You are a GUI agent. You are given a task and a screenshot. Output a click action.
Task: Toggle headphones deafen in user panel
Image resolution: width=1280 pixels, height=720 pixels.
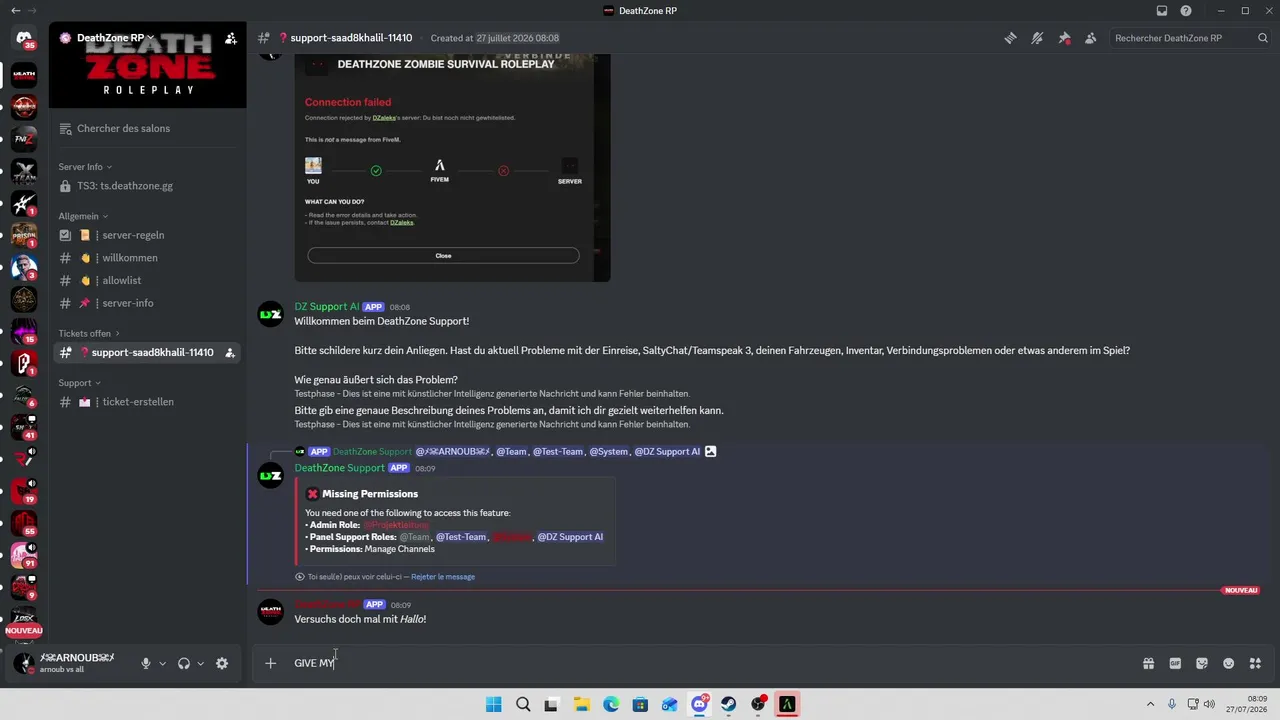pyautogui.click(x=184, y=663)
